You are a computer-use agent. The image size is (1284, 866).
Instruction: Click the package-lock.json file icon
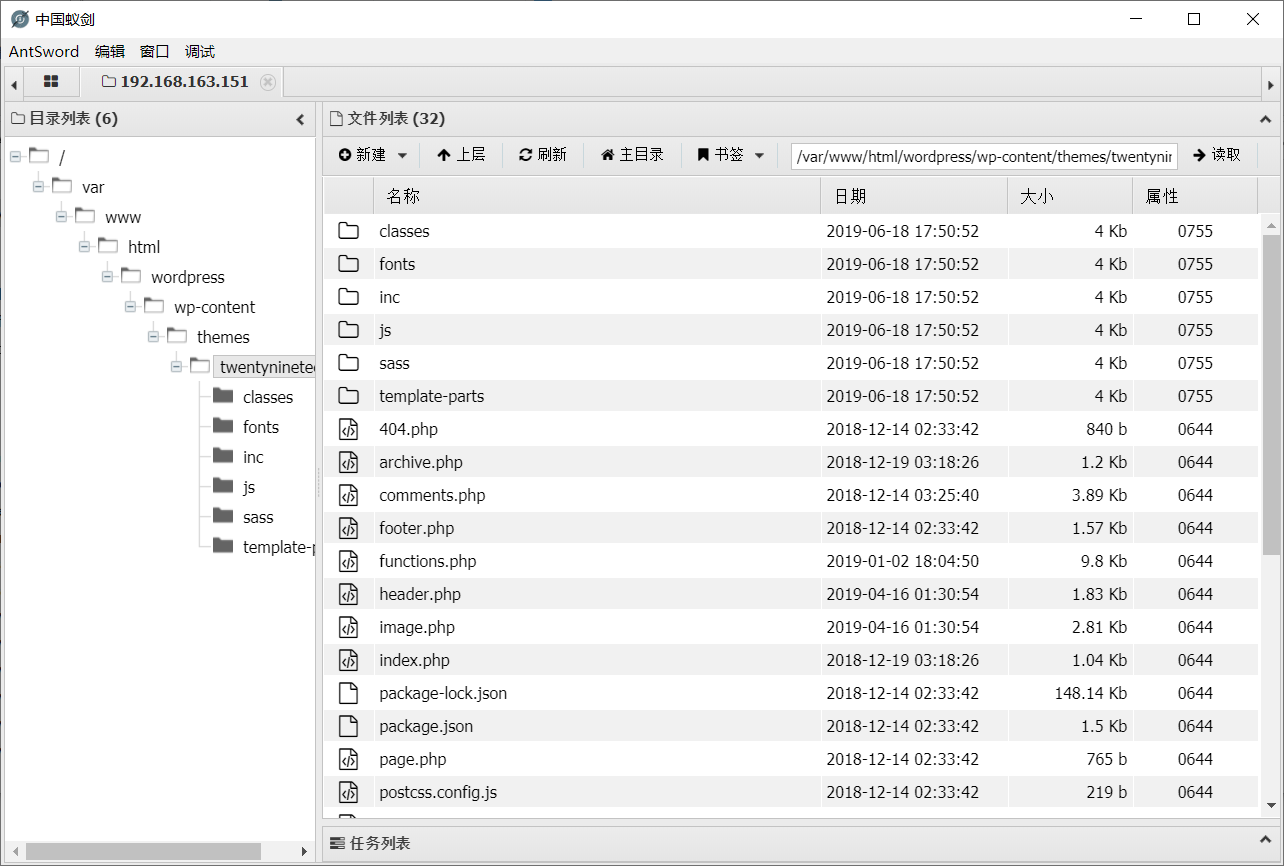point(348,693)
